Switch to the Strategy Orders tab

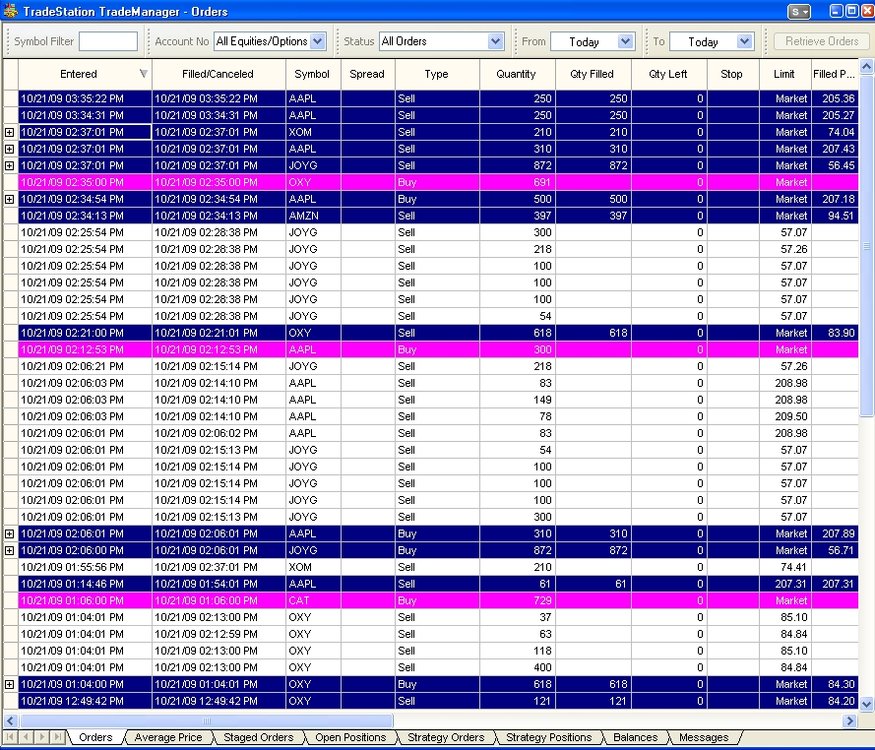[446, 737]
